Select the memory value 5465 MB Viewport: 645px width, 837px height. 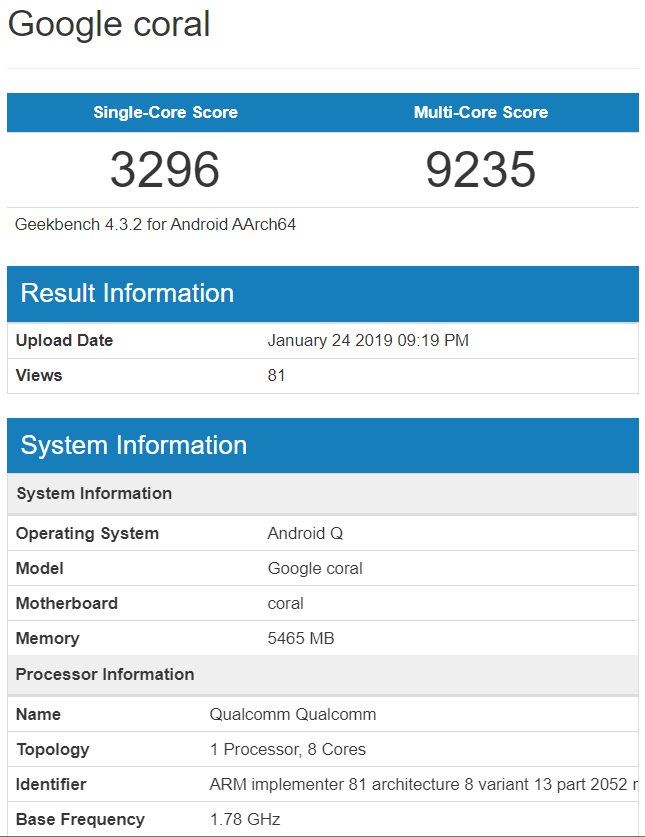301,638
